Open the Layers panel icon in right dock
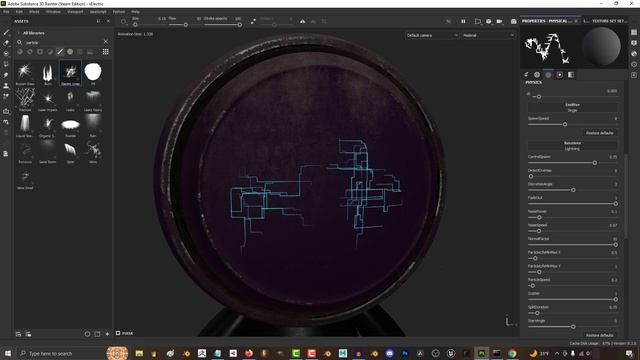640x360 pixels. pos(634,32)
